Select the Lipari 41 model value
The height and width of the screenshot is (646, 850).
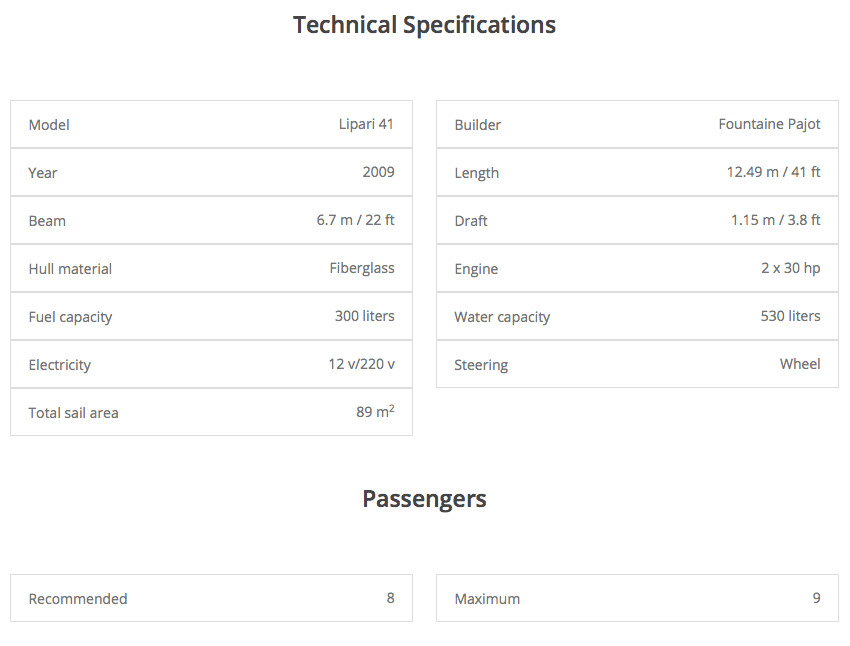tap(366, 124)
